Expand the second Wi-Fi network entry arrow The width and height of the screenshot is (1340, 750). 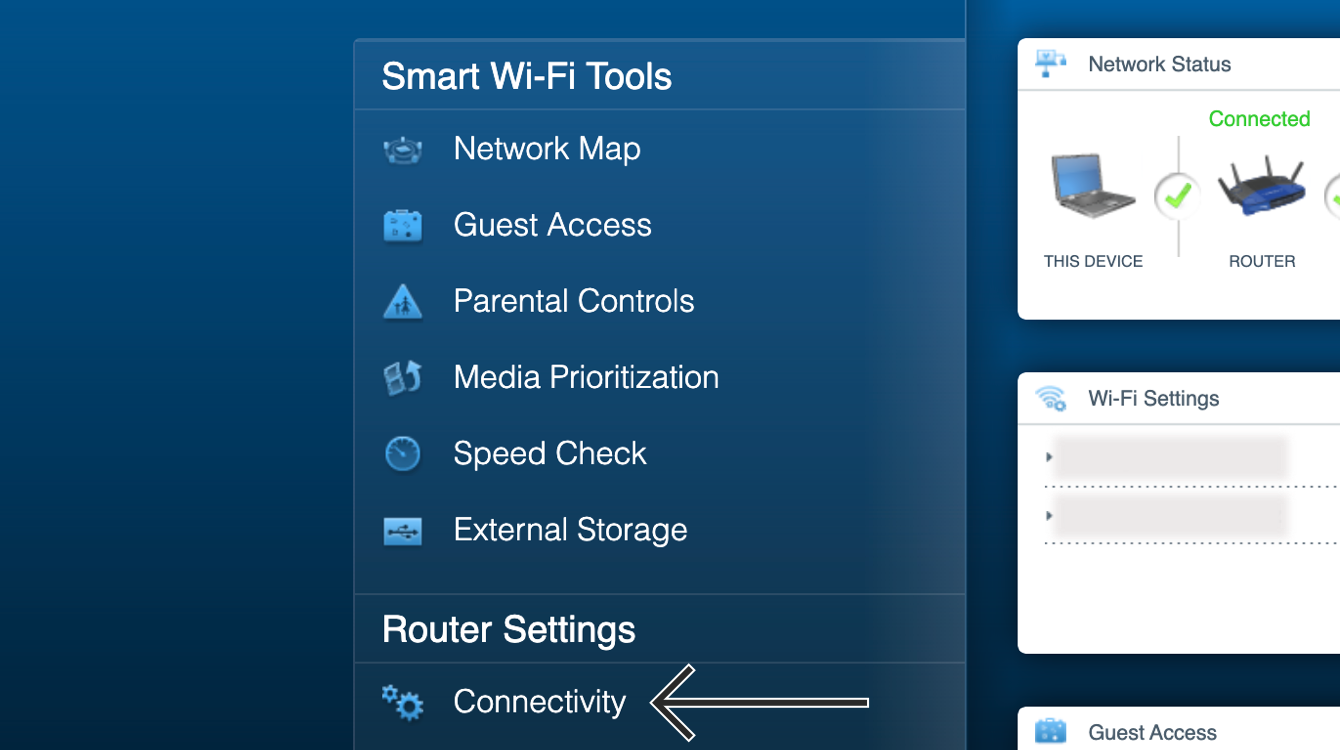(x=1049, y=516)
